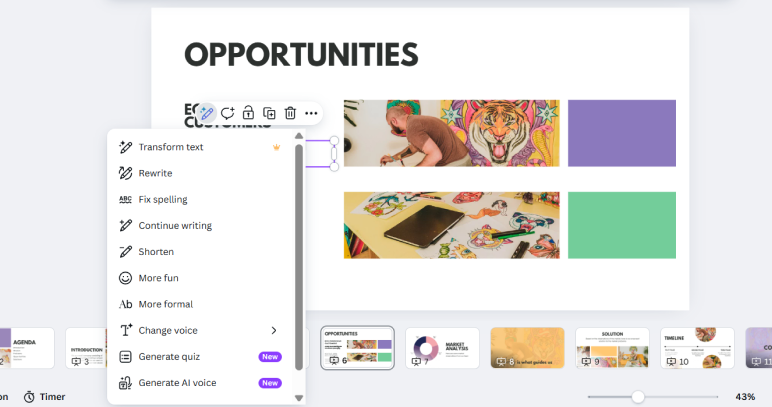Click the More fun smiley icon
Screen dimensions: 772x407
coord(126,278)
